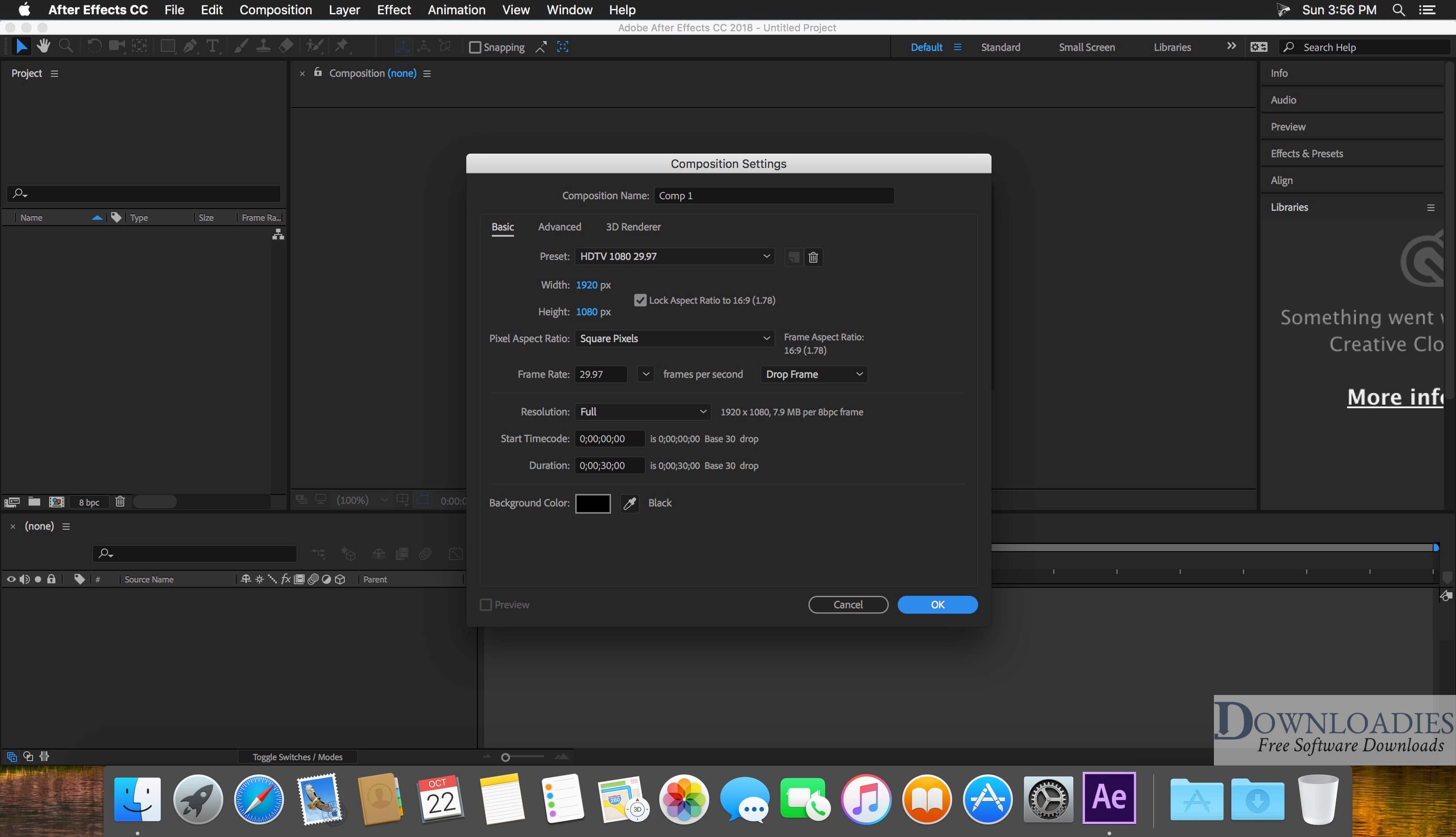Click the After Effects icon in dock
Viewport: 1456px width, 837px height.
click(x=1109, y=798)
